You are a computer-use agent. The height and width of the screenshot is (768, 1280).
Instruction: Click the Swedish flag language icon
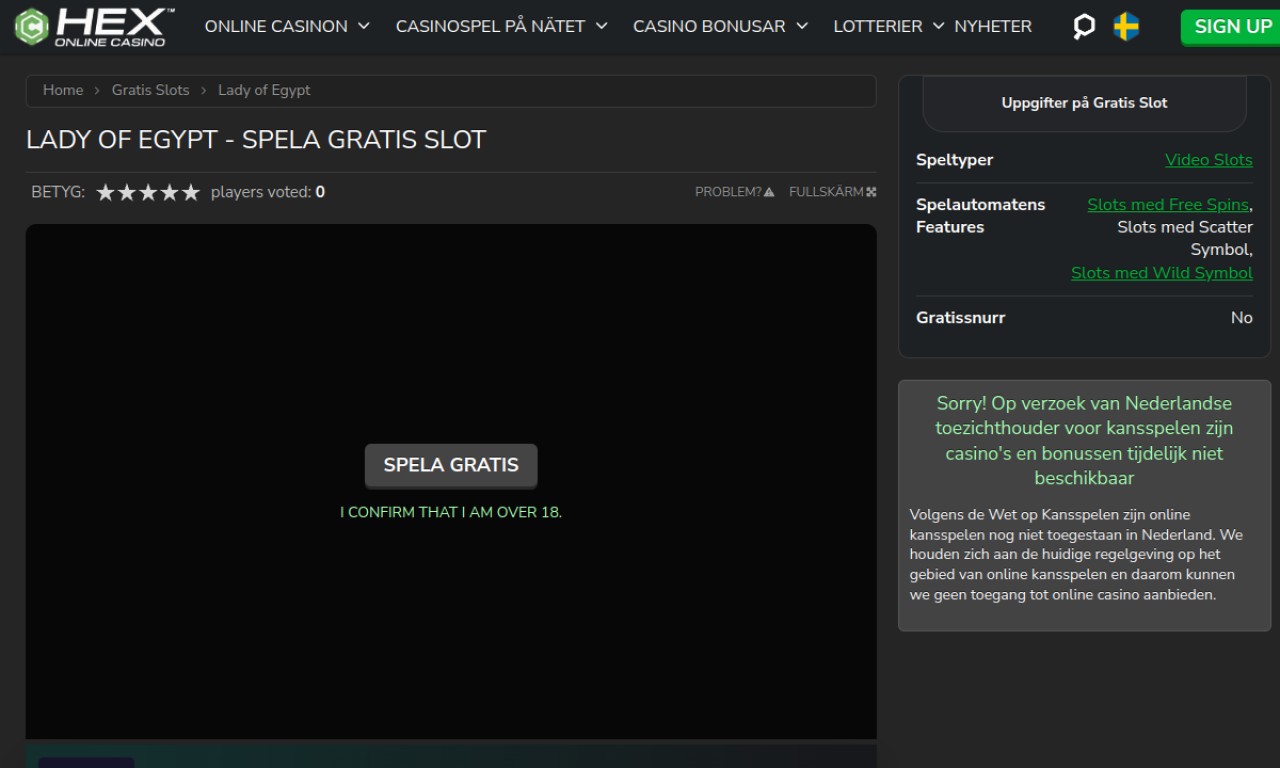(1127, 27)
